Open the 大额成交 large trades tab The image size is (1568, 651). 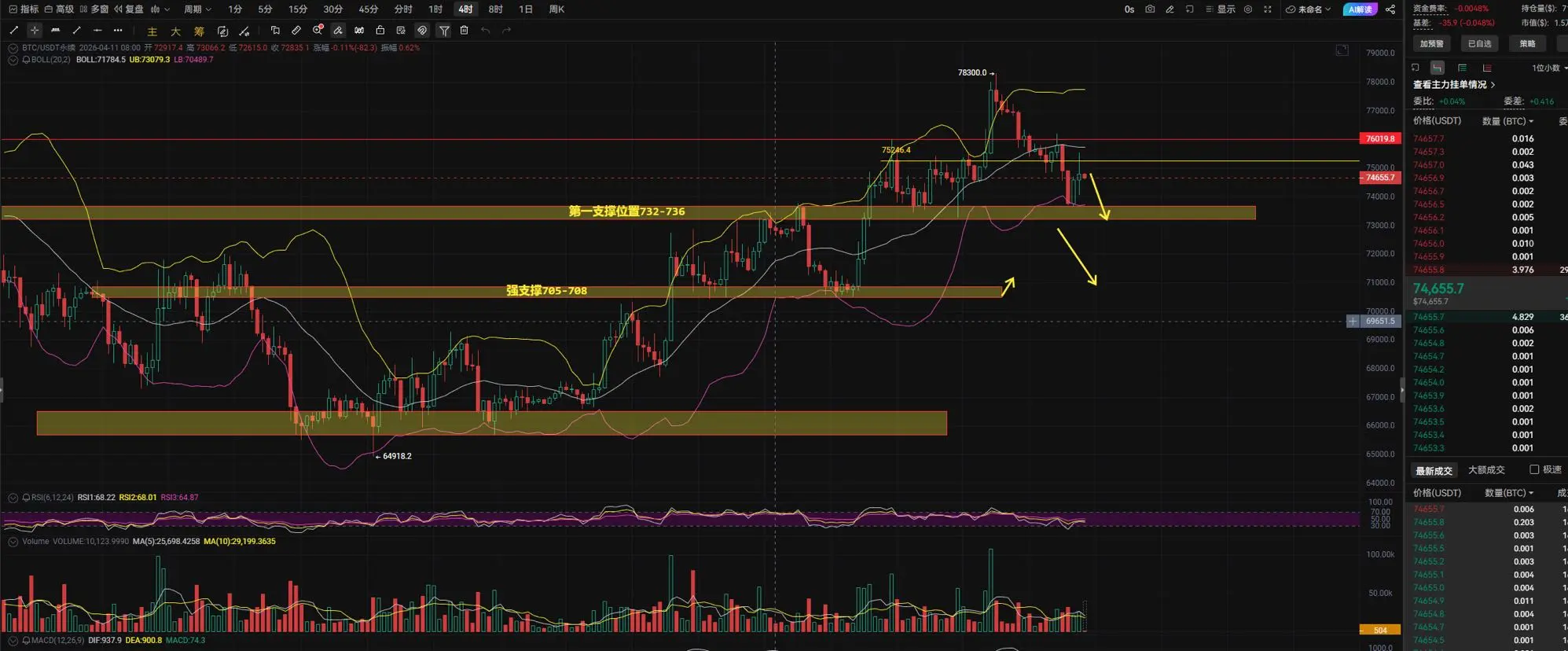[x=1486, y=470]
